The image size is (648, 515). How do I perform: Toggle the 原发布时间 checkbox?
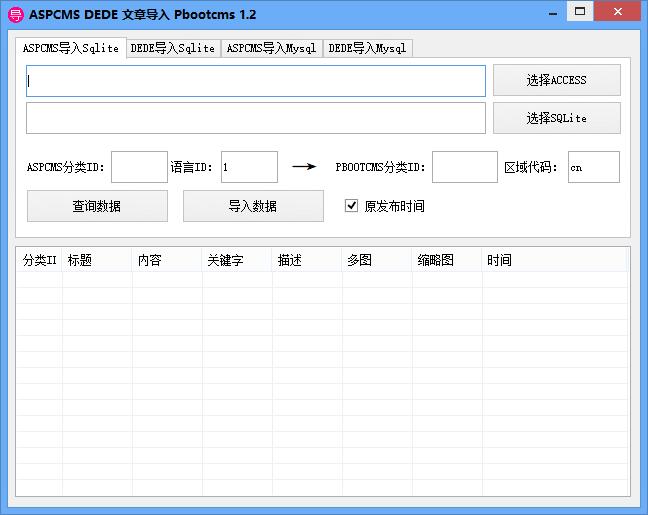(x=351, y=205)
